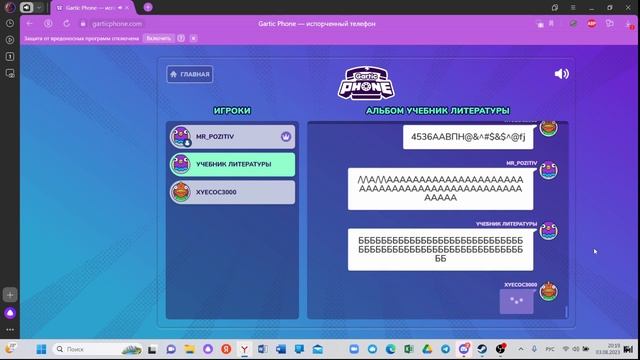
Task: Open the taskbar clock and date
Action: click(608, 349)
